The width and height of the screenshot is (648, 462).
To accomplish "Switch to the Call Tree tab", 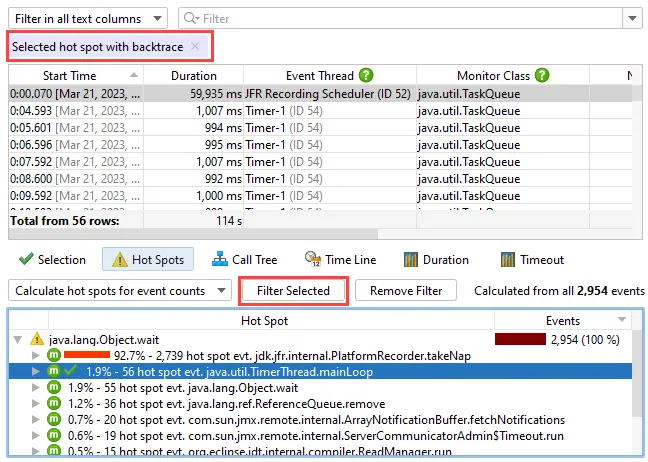I will [x=245, y=260].
